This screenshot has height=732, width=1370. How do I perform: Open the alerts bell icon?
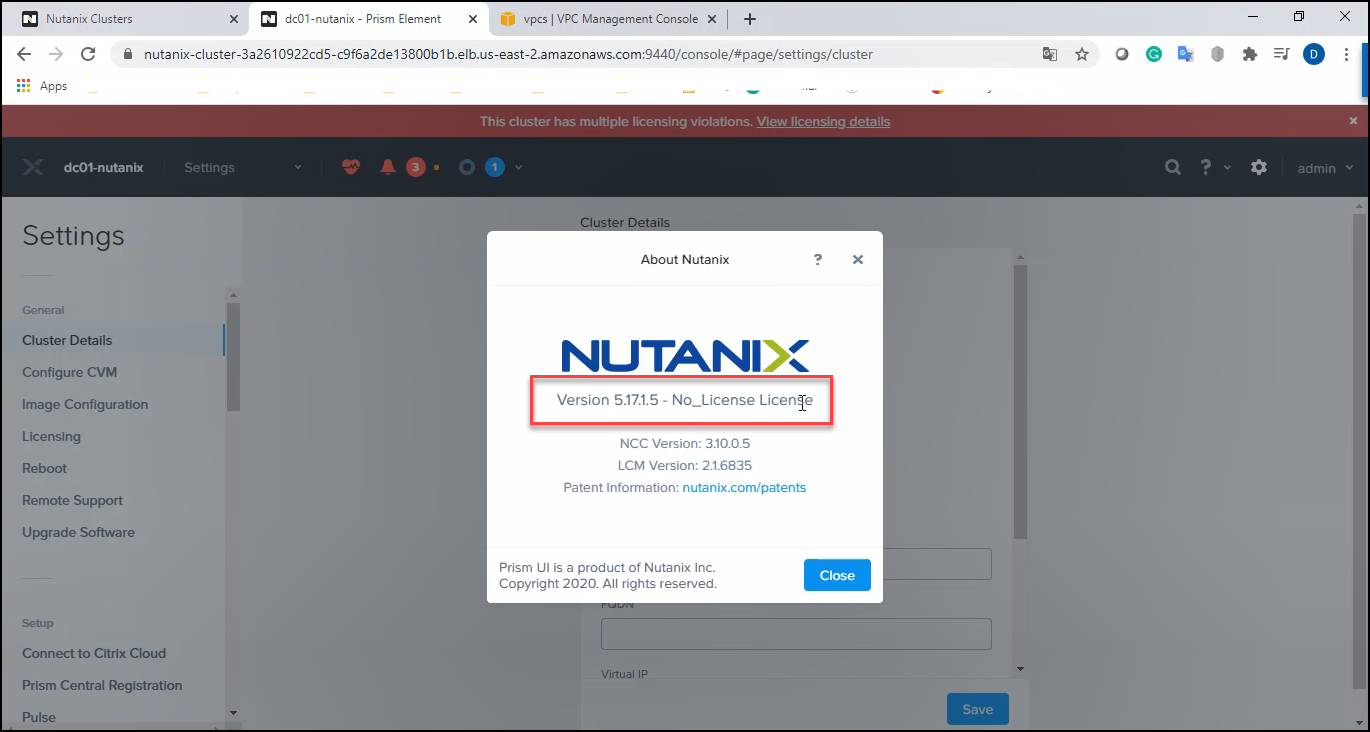tap(388, 168)
